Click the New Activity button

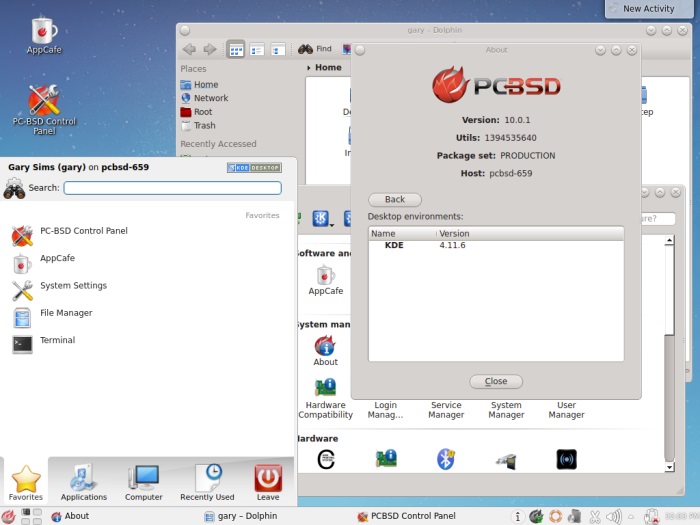point(648,8)
